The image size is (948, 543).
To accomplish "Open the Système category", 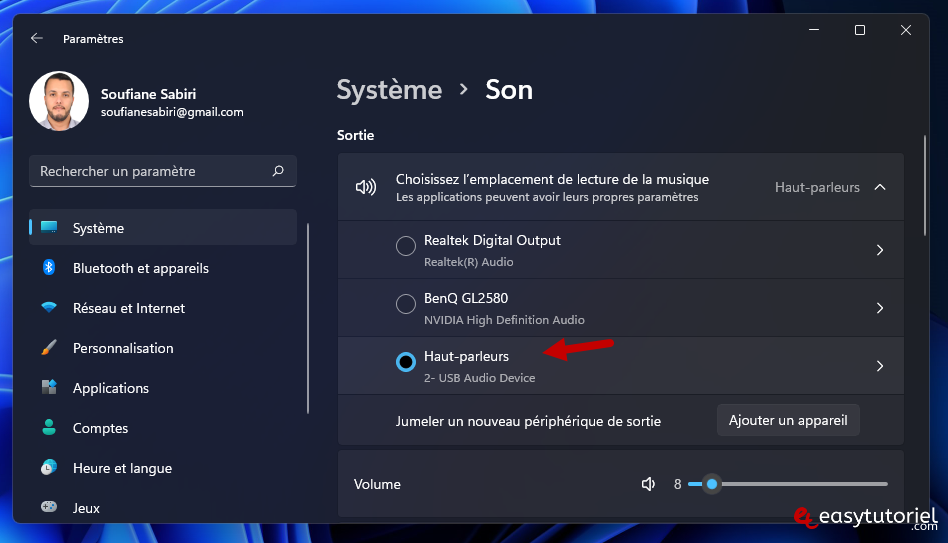I will [x=163, y=227].
